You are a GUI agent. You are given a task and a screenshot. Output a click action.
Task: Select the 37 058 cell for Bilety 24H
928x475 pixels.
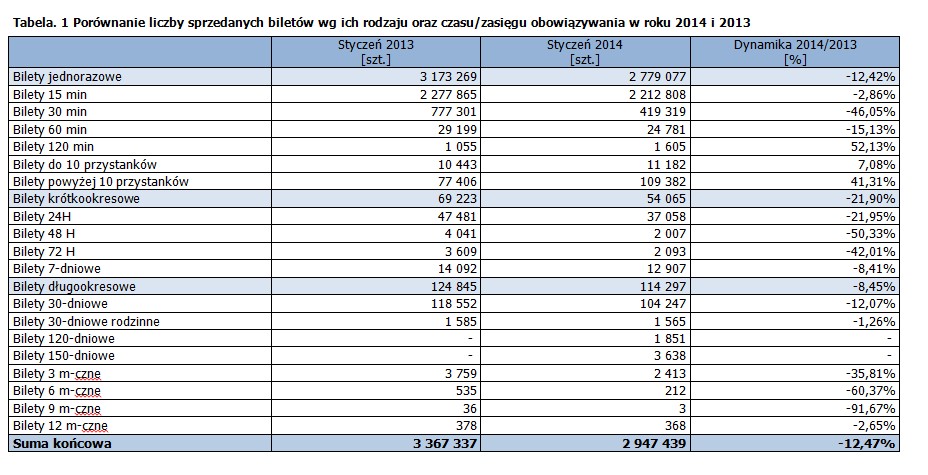(x=666, y=217)
